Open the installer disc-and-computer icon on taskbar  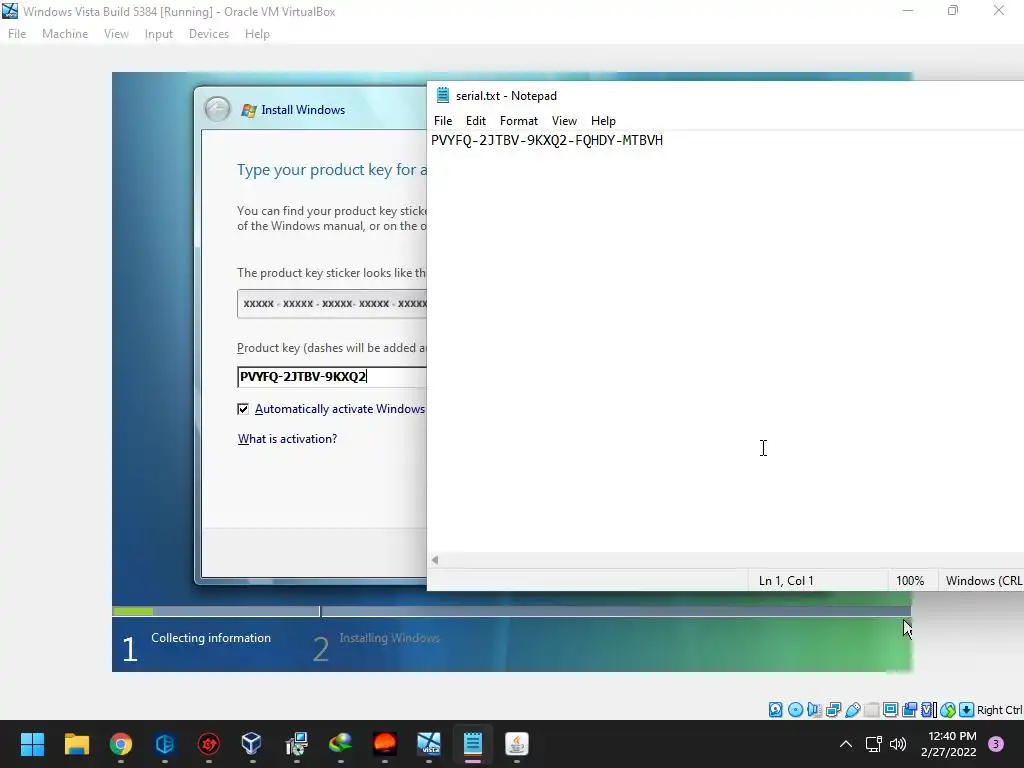tap(296, 744)
